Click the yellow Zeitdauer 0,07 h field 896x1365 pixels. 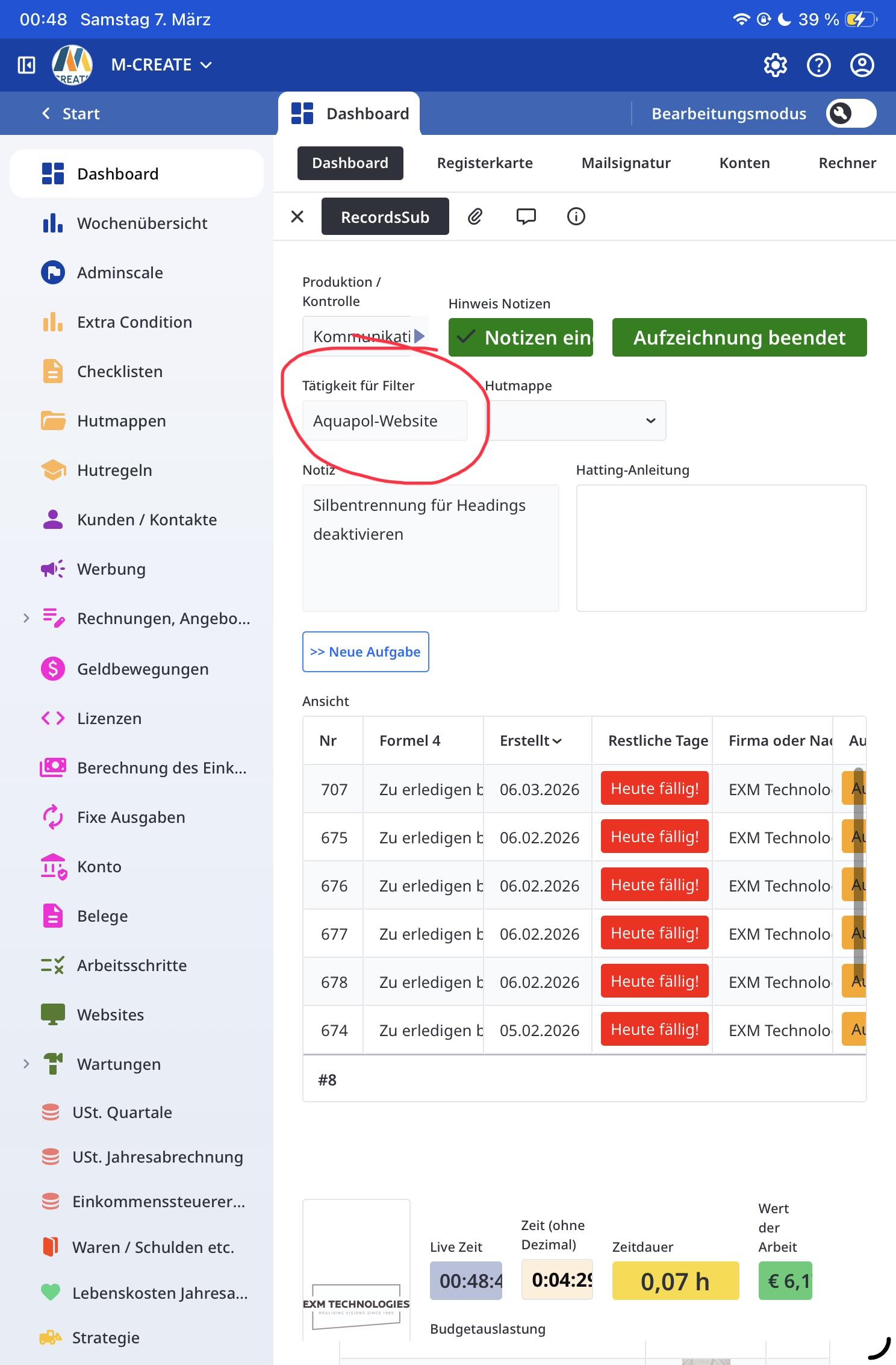[x=675, y=1281]
